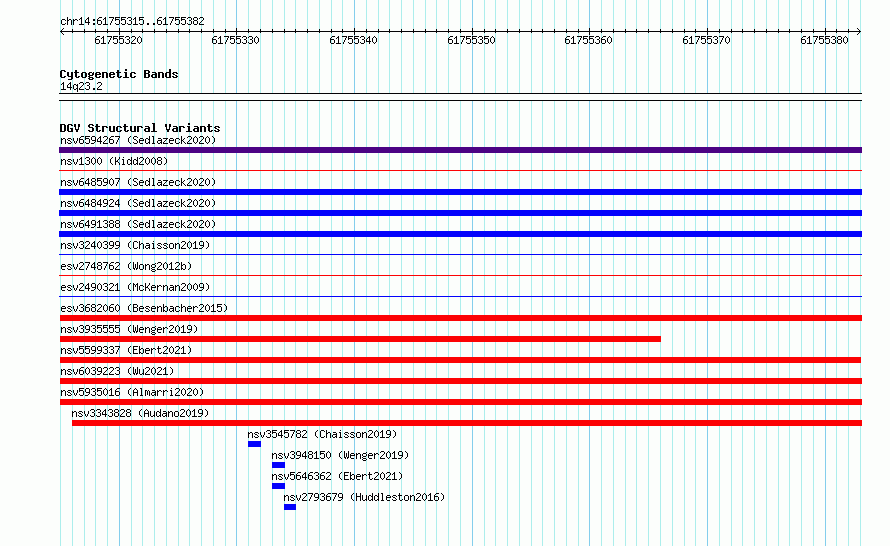
Task: Click ruler position 61755370
Action: pos(706,40)
